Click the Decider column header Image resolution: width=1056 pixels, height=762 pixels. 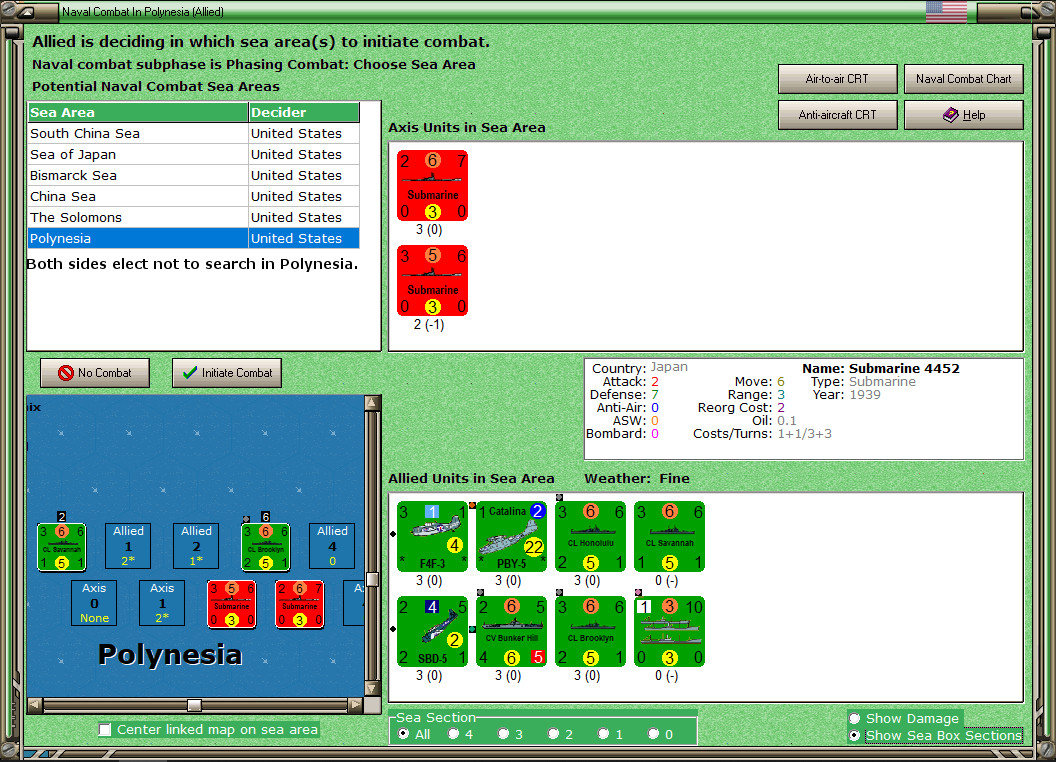pyautogui.click(x=304, y=113)
